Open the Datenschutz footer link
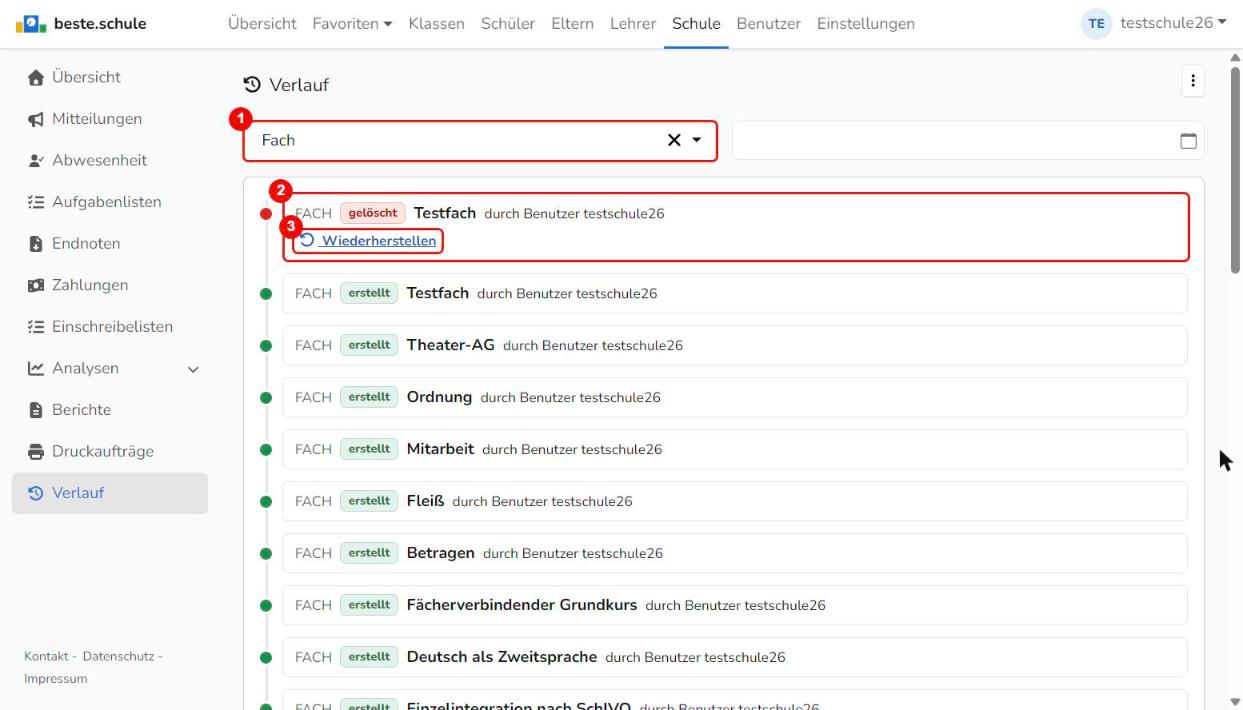The height and width of the screenshot is (710, 1243). coord(118,656)
